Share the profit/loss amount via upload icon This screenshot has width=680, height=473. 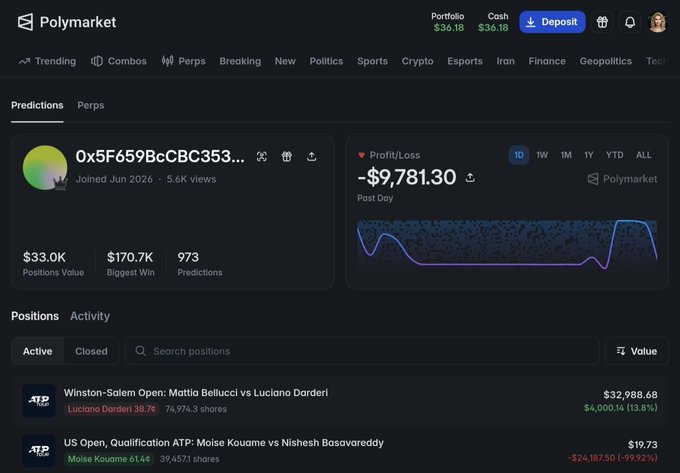click(x=470, y=177)
